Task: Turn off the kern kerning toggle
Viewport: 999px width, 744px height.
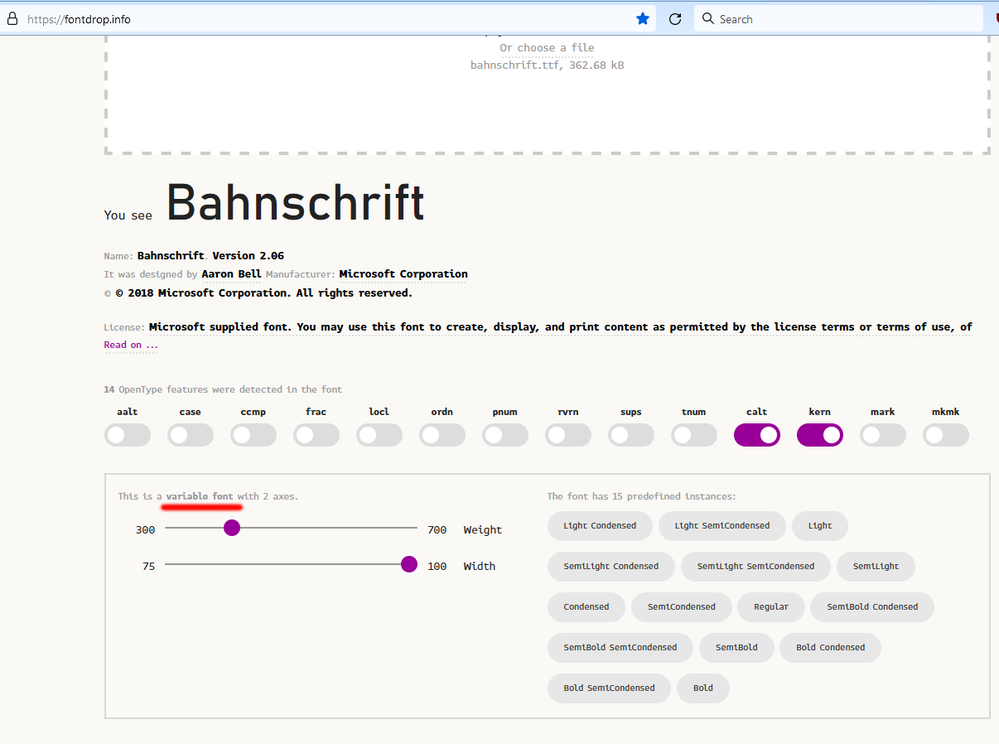Action: [820, 435]
